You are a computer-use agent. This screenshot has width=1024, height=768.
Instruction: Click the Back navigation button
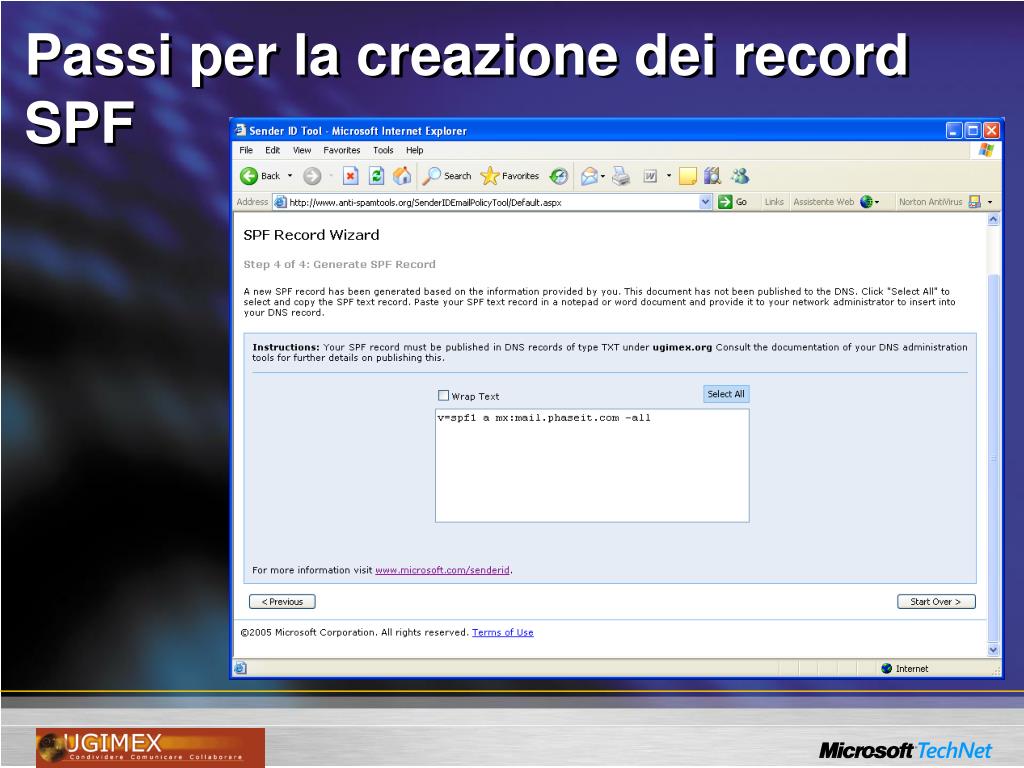[260, 176]
